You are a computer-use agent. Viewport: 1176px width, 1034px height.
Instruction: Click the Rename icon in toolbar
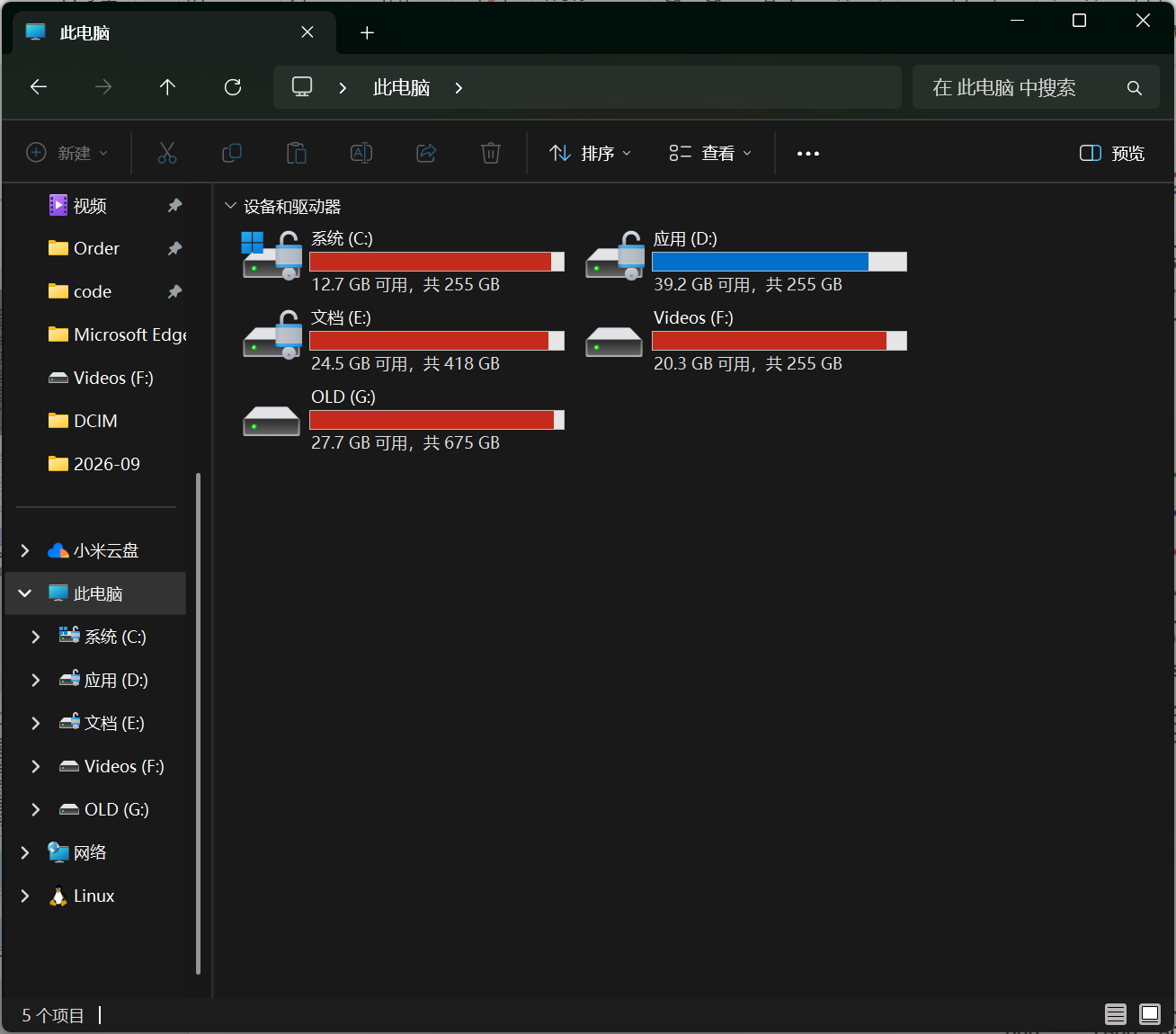[361, 153]
